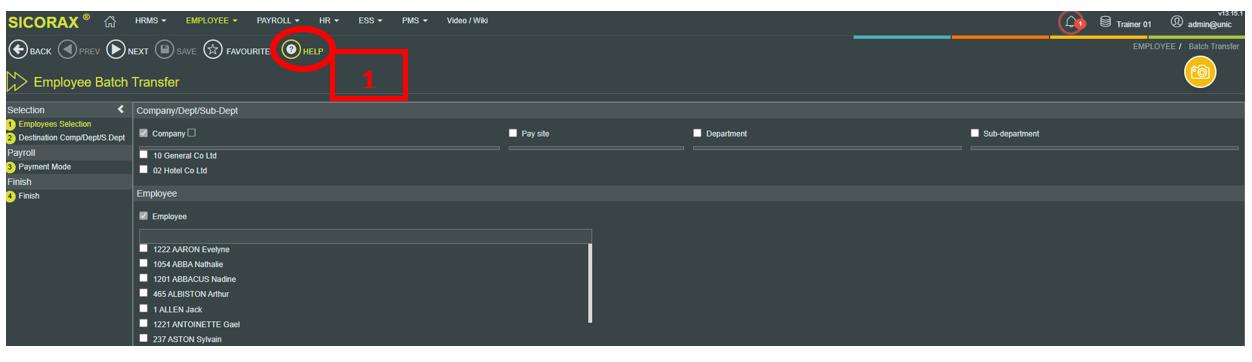Check employee 1201 ABBACUS Nadine
The width and height of the screenshot is (1252, 362).
(144, 279)
